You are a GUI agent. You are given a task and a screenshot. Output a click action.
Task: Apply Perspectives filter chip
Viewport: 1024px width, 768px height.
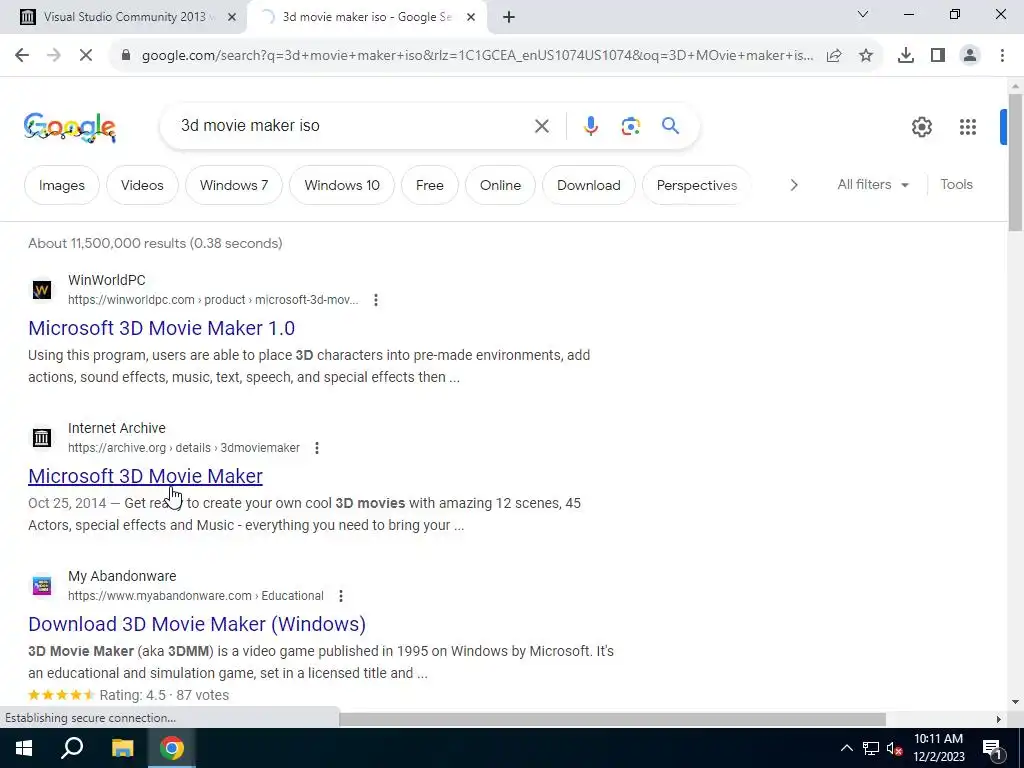(x=696, y=185)
